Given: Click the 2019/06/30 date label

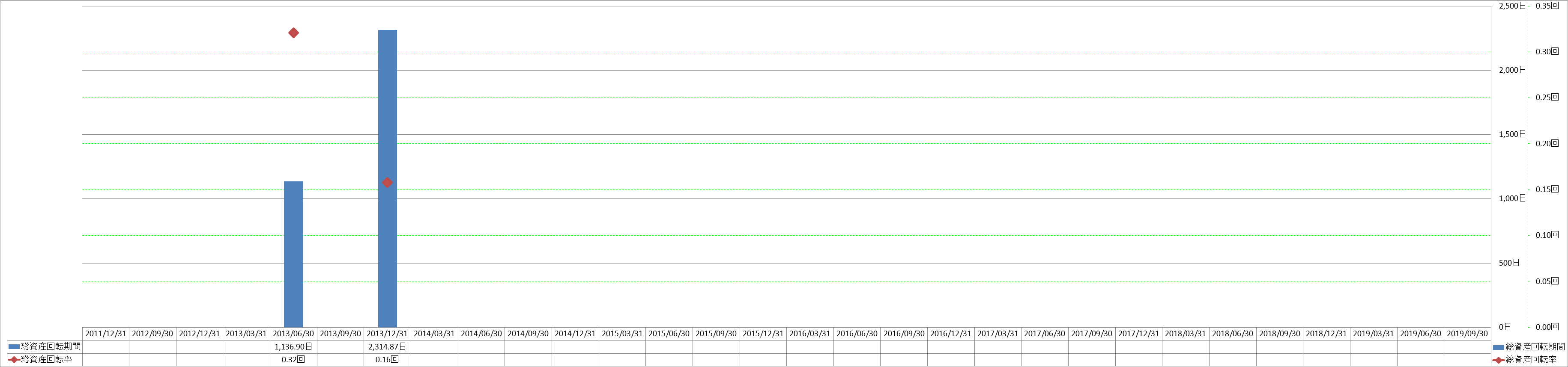Looking at the screenshot, I should (x=1420, y=334).
